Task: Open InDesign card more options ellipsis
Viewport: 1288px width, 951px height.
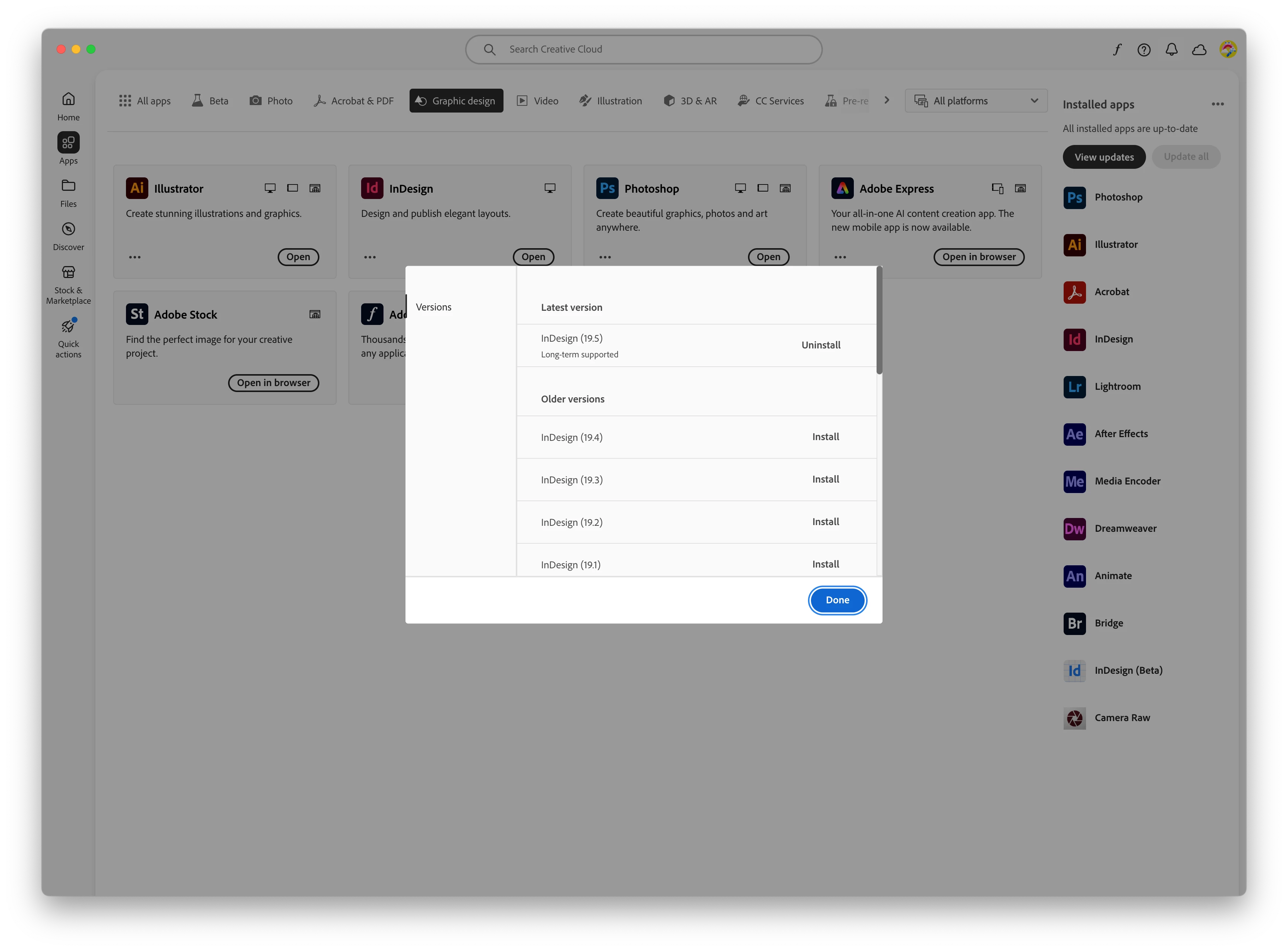Action: tap(370, 258)
